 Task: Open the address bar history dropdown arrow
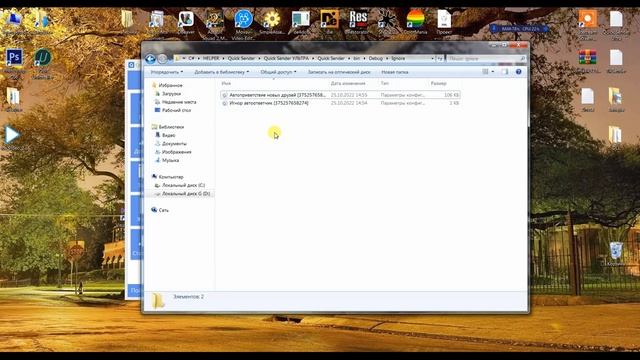click(x=432, y=58)
